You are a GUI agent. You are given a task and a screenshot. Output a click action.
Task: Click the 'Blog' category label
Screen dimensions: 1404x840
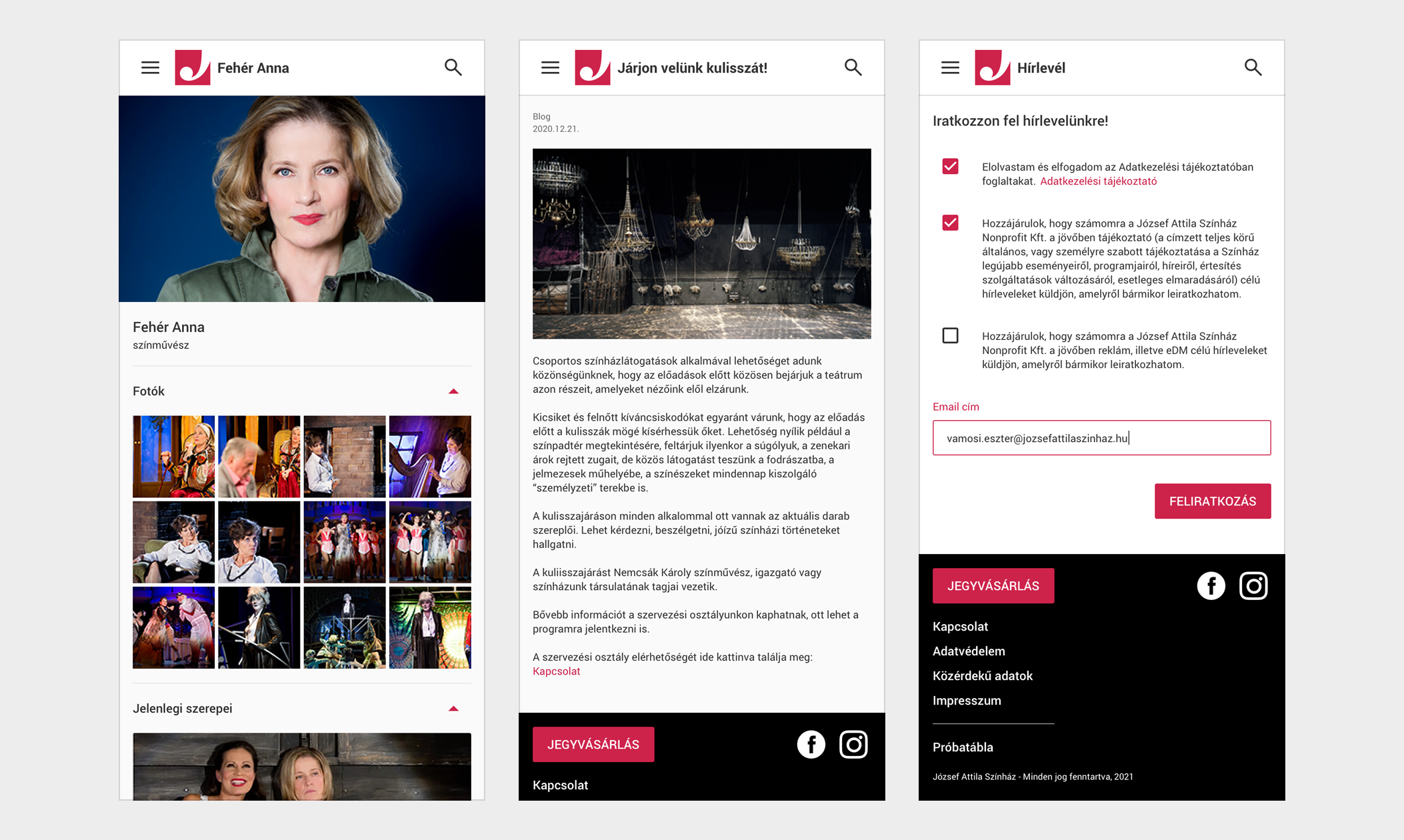pos(541,117)
